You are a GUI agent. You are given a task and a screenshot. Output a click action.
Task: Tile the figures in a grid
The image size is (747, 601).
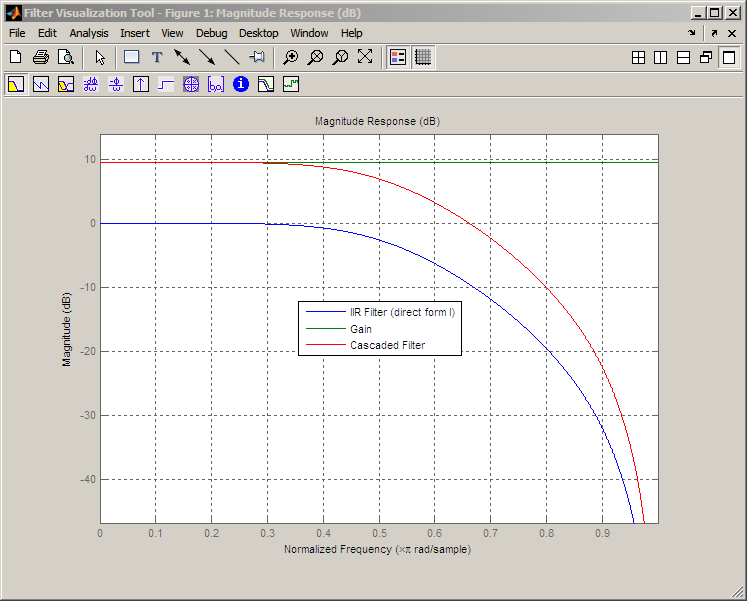[638, 58]
